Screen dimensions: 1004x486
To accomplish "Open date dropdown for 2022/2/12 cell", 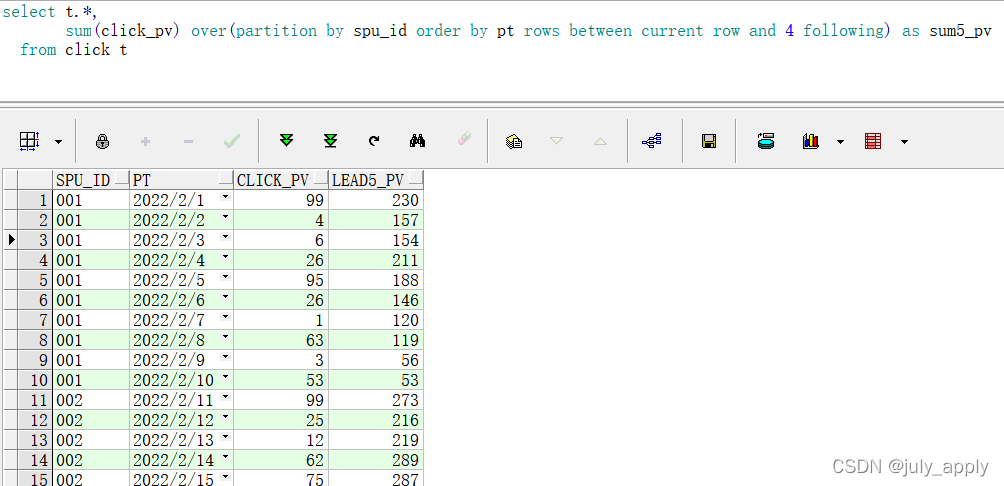I will [x=225, y=417].
